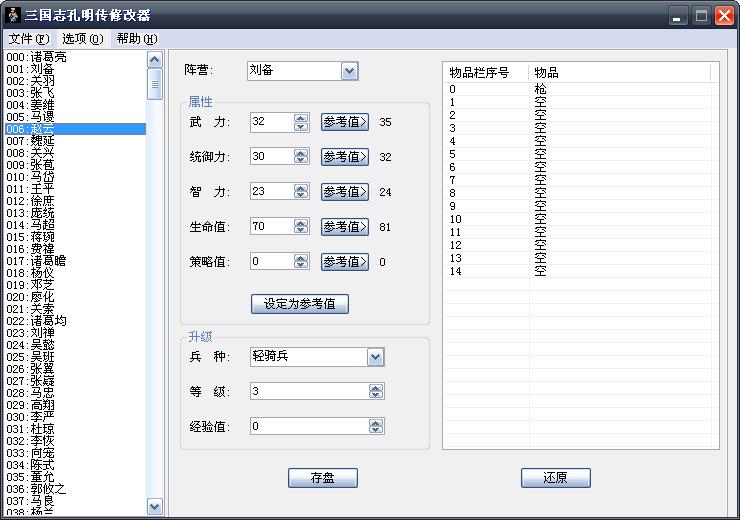This screenshot has height=520, width=740.
Task: Click the 武力 spinner arrows
Action: 301,122
